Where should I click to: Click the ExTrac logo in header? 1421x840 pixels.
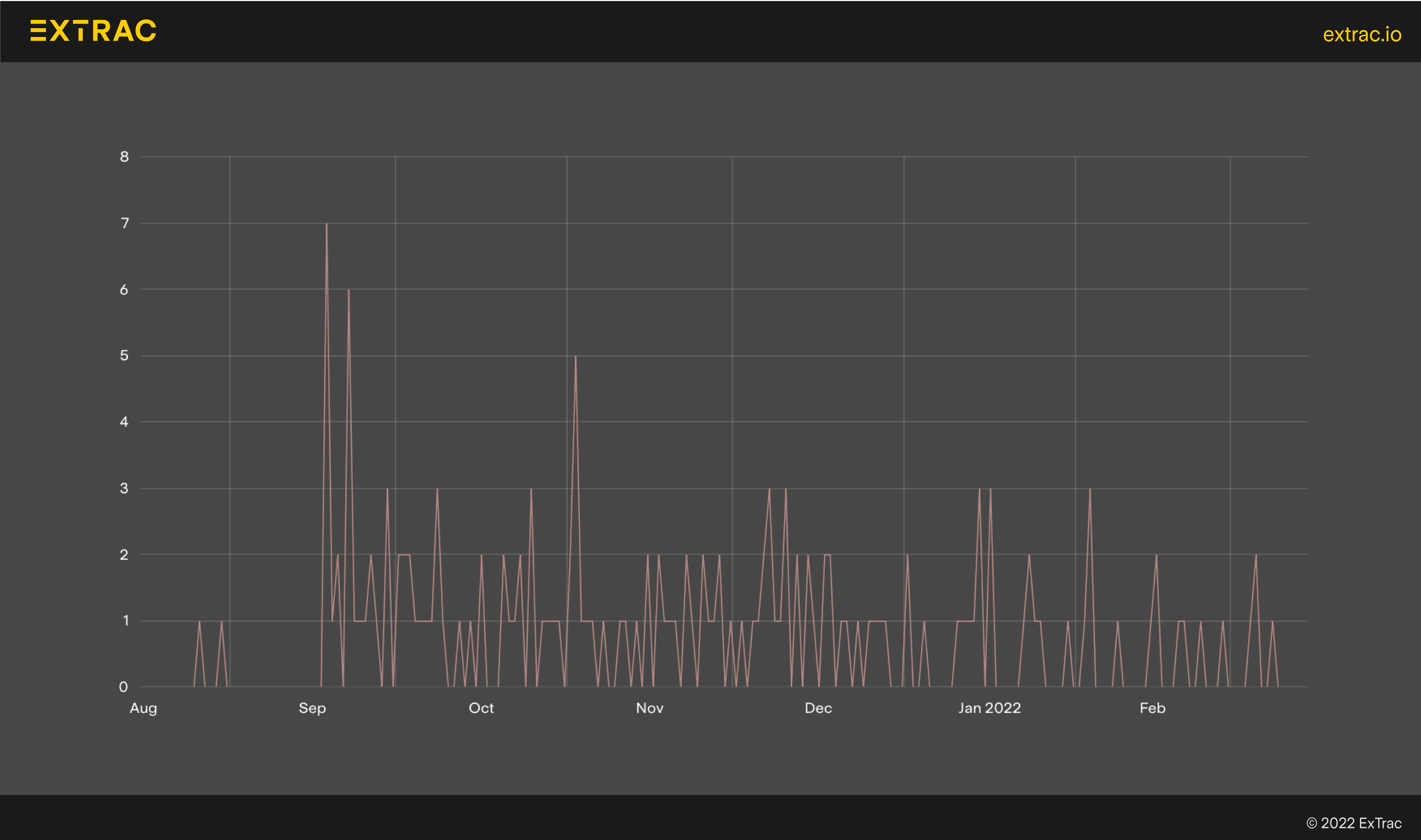click(x=93, y=31)
